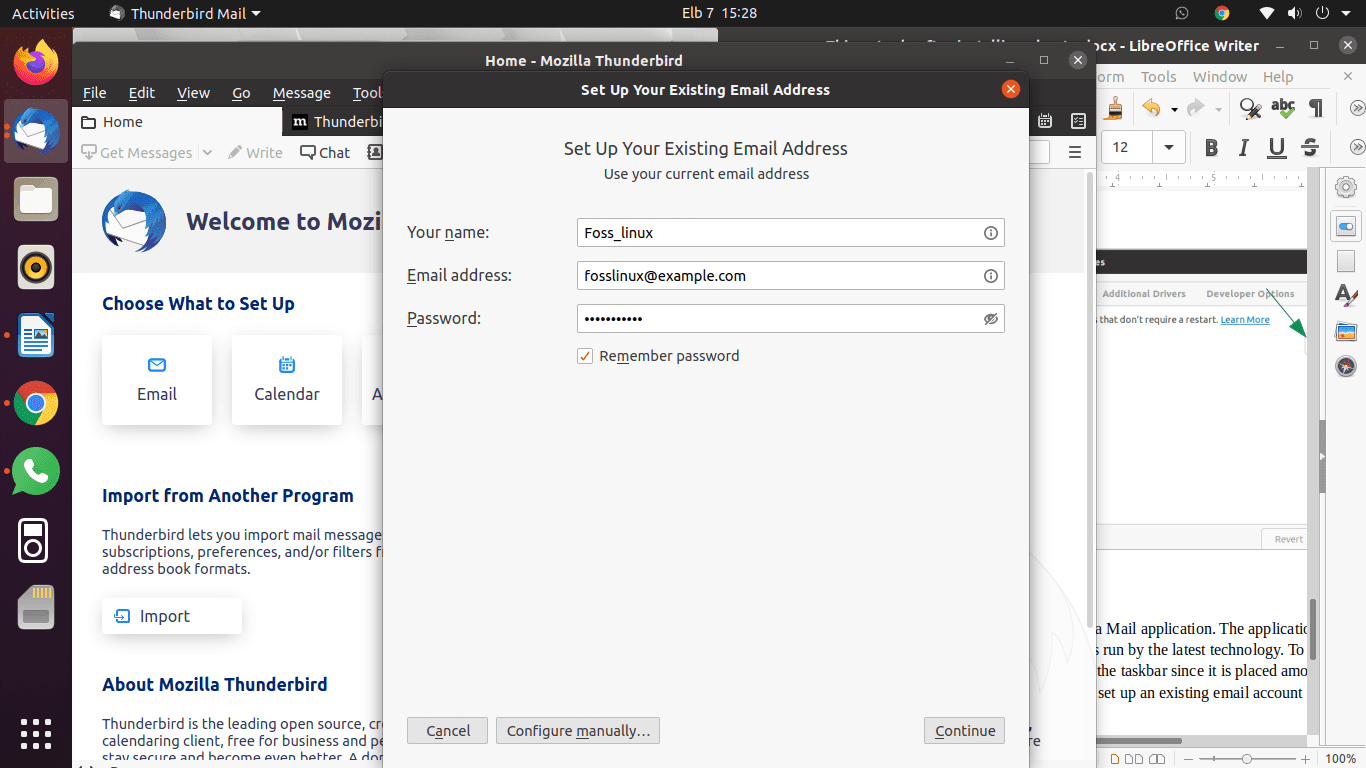Open the Chat toolbar button in Thunderbird
The width and height of the screenshot is (1366, 768).
pos(324,152)
